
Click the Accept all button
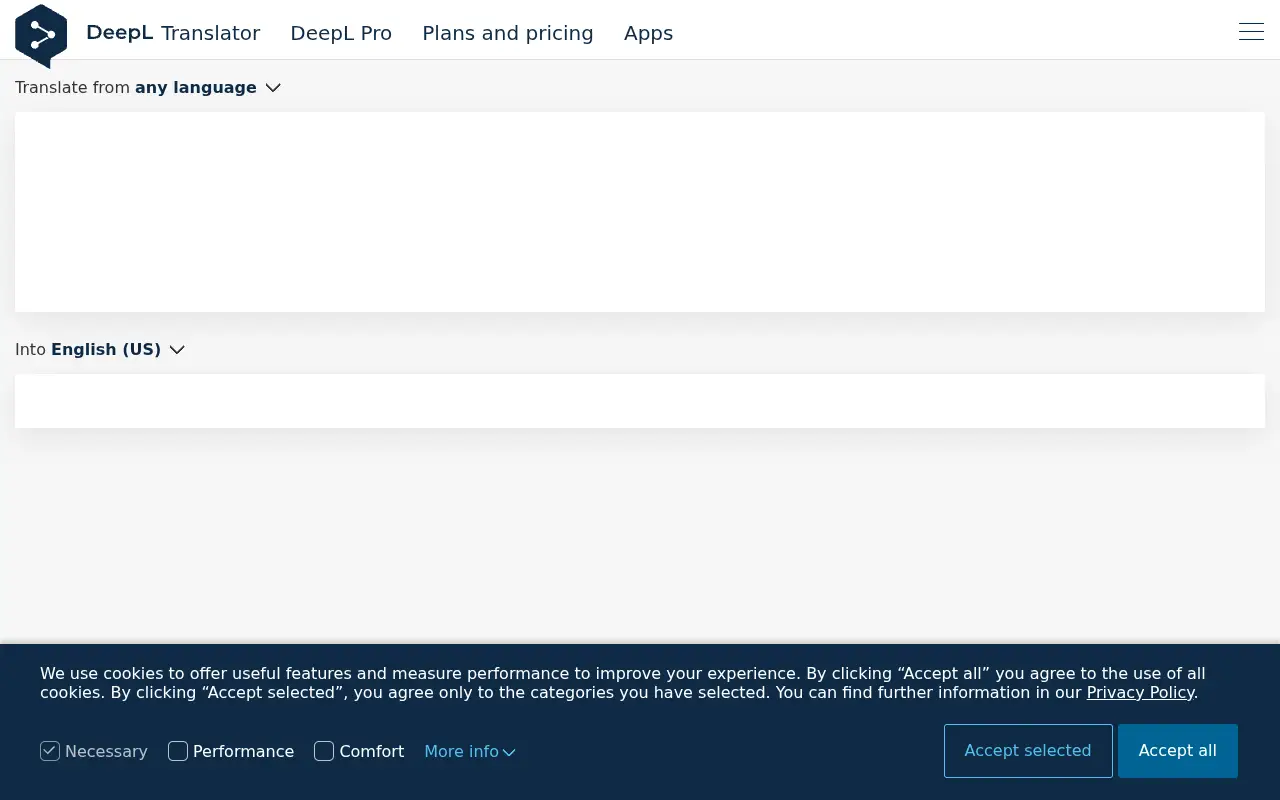(x=1178, y=751)
